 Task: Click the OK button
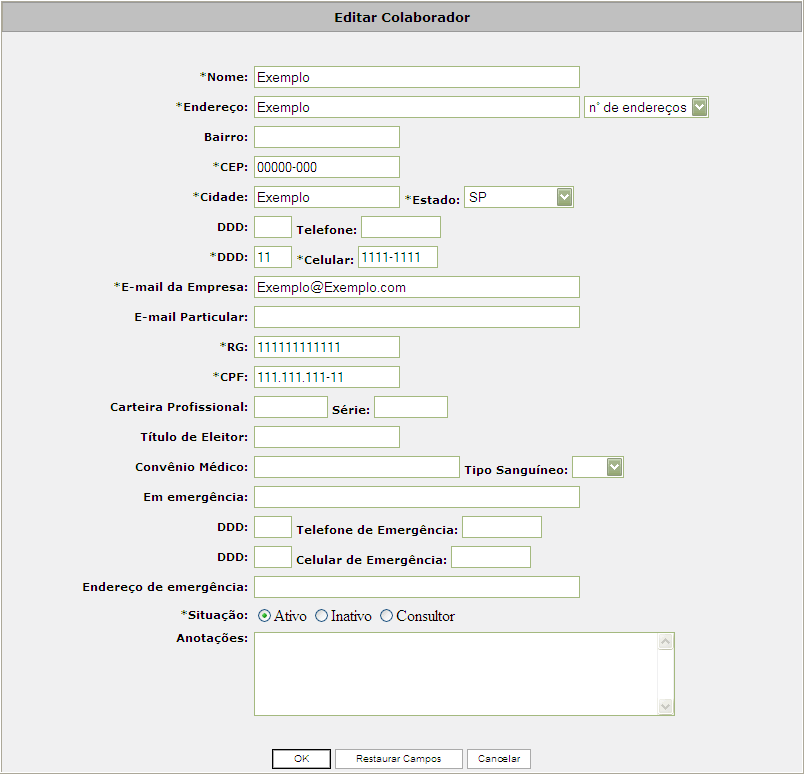[x=302, y=759]
